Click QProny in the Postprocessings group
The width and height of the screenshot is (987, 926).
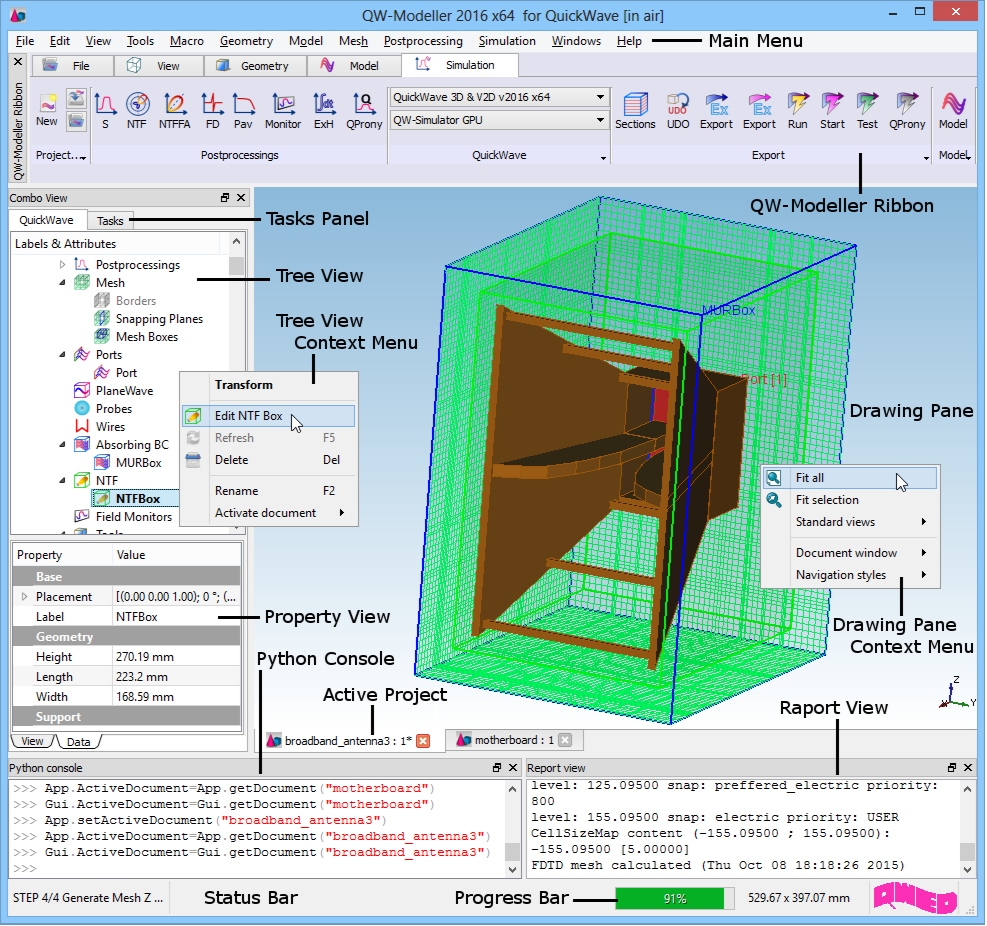click(364, 110)
